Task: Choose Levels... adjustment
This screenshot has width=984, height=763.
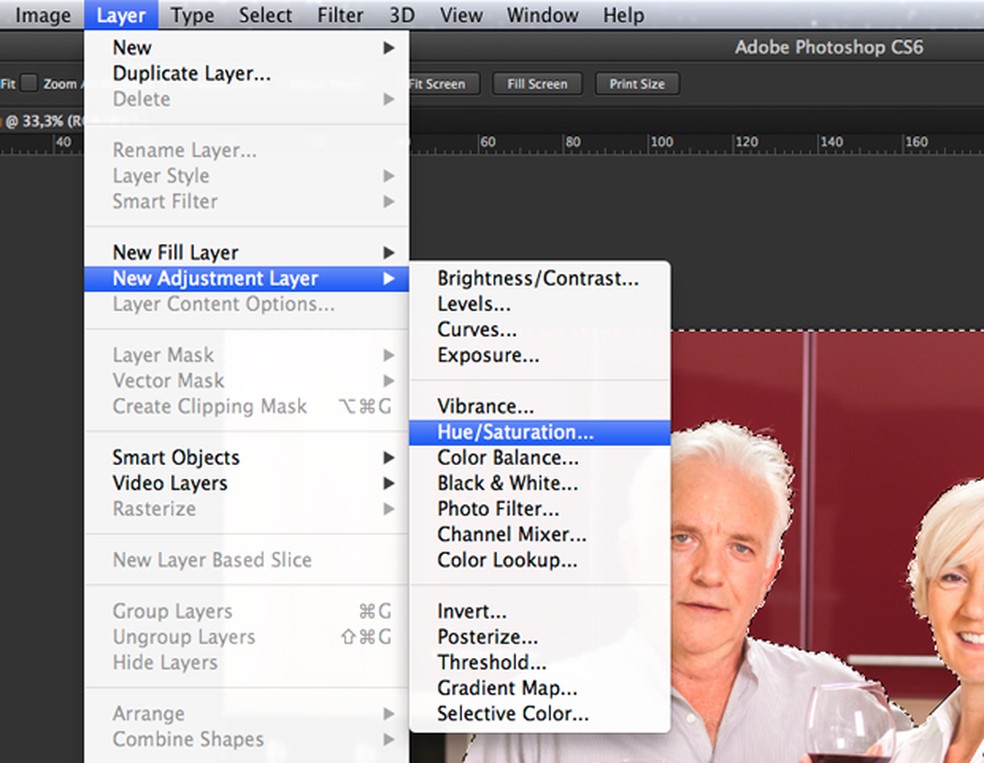Action: (540, 304)
